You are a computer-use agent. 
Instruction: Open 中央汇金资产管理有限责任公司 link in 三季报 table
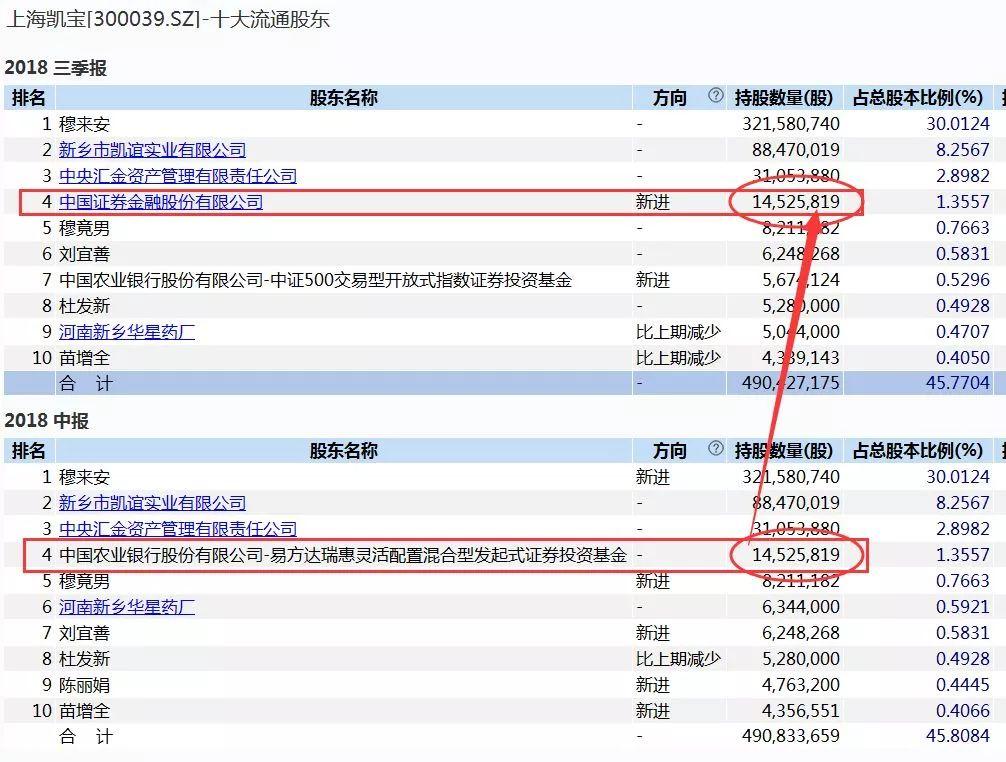click(x=178, y=176)
